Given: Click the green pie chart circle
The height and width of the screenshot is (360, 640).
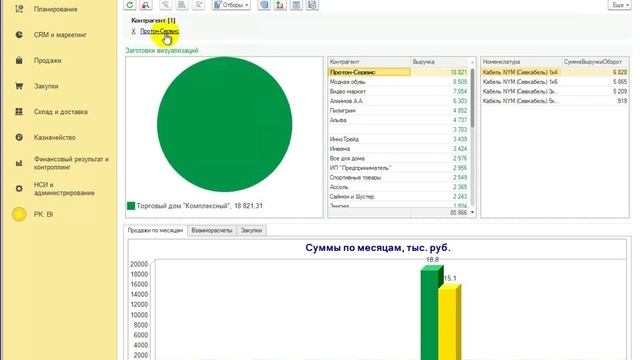Looking at the screenshot, I should pos(224,124).
